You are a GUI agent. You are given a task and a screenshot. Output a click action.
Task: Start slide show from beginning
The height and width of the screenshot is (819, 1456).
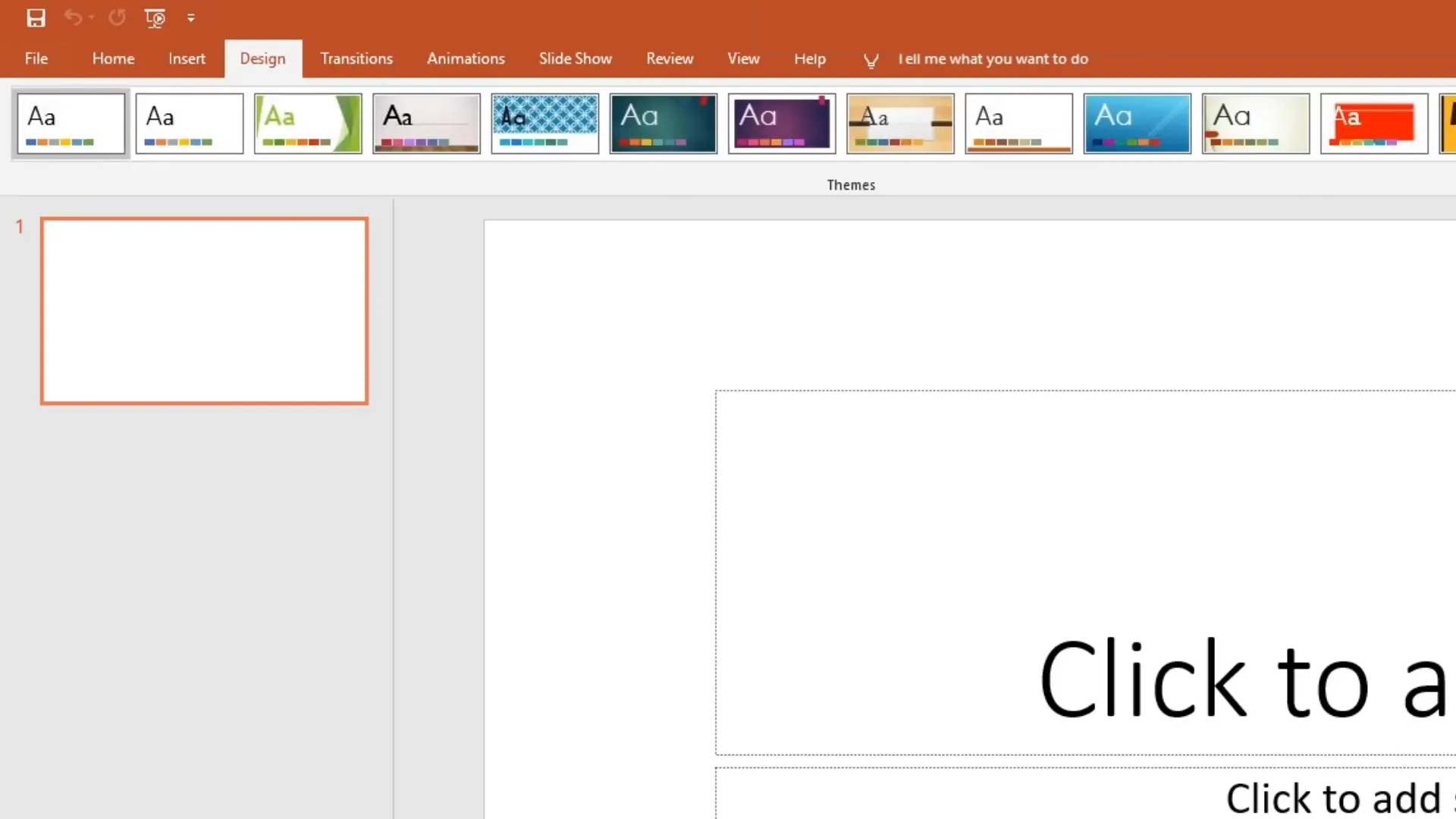point(155,18)
